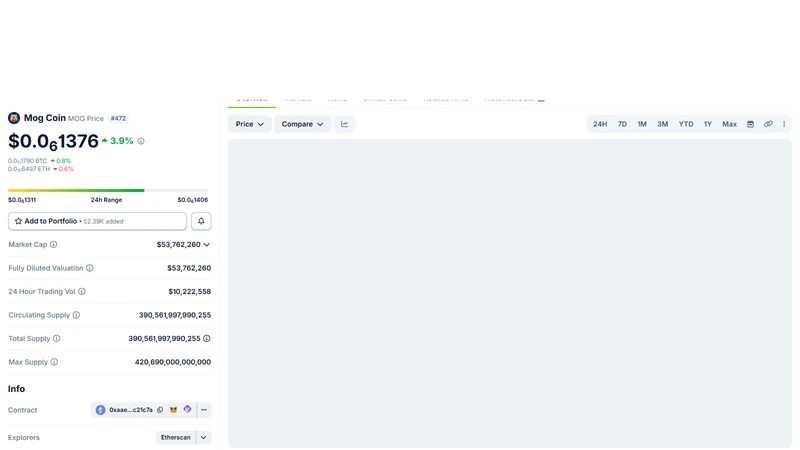
Task: Open the Circulating Supply info icon
Action: [x=77, y=315]
